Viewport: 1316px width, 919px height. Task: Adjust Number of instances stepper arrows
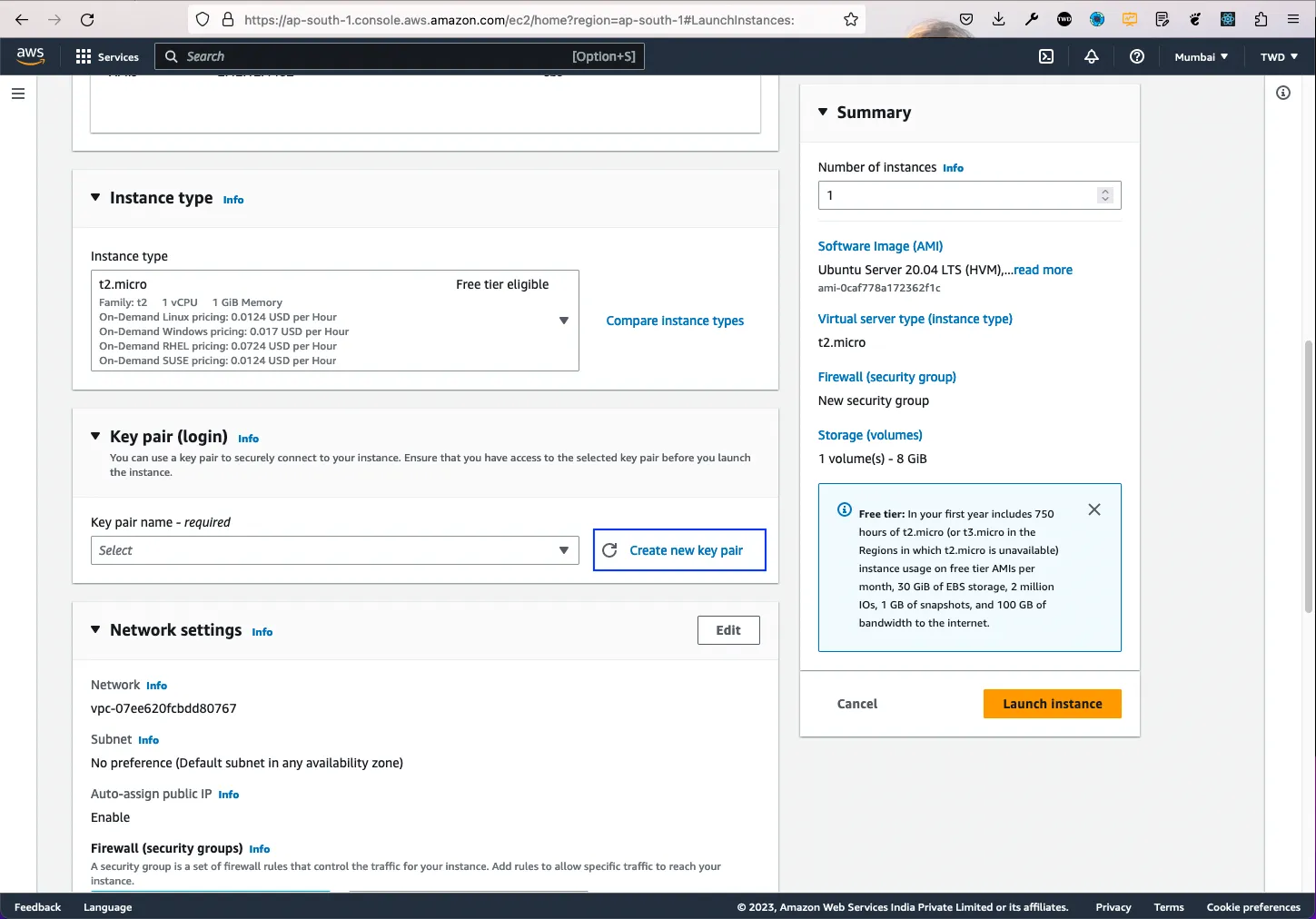[x=1105, y=195]
